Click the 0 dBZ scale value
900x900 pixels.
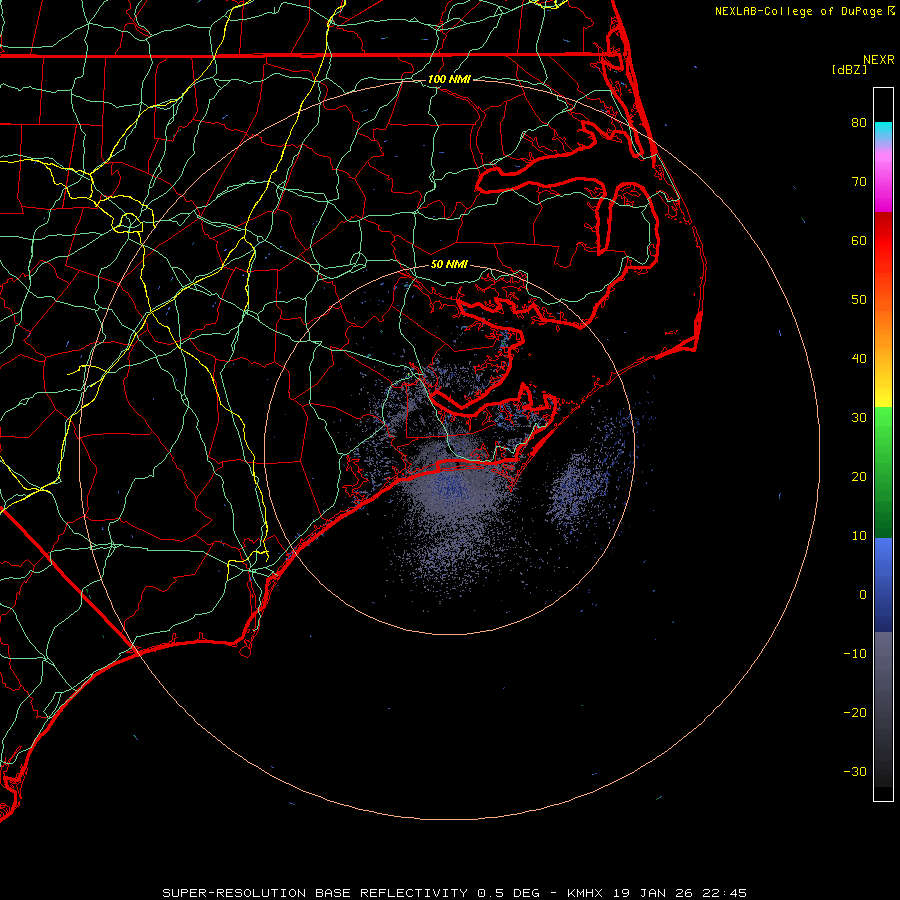coord(863,595)
